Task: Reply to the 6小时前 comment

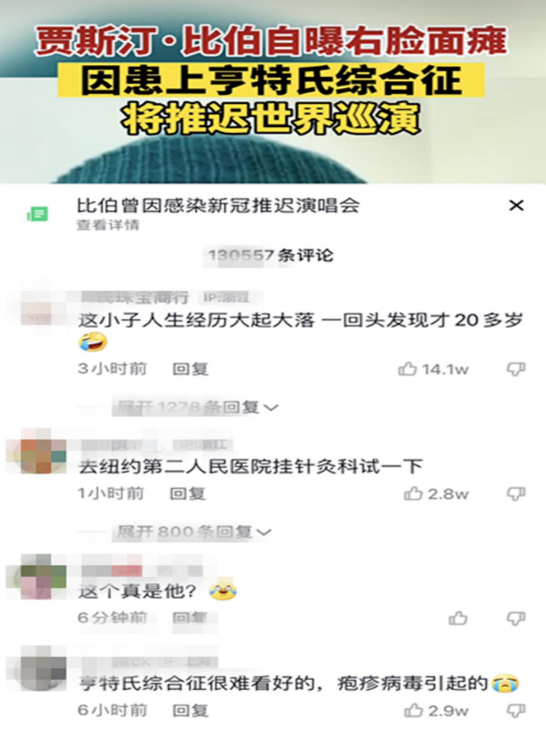Action: coord(190,711)
